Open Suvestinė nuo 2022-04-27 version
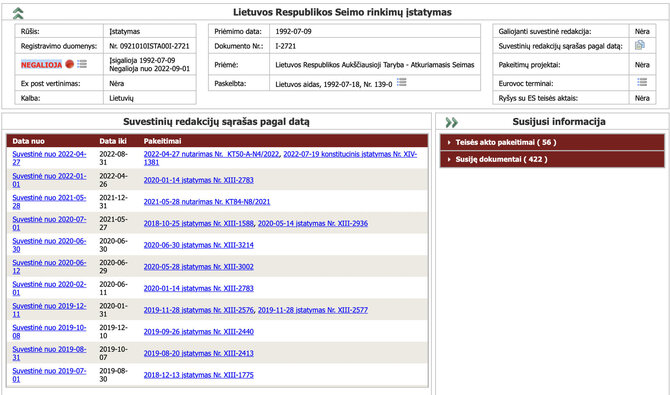 pos(49,158)
